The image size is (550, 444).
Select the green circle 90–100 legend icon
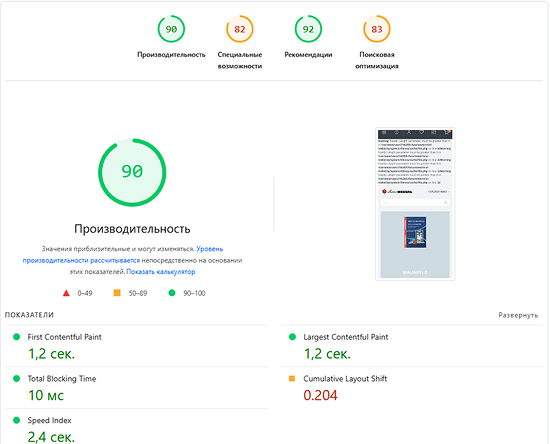pyautogui.click(x=172, y=292)
